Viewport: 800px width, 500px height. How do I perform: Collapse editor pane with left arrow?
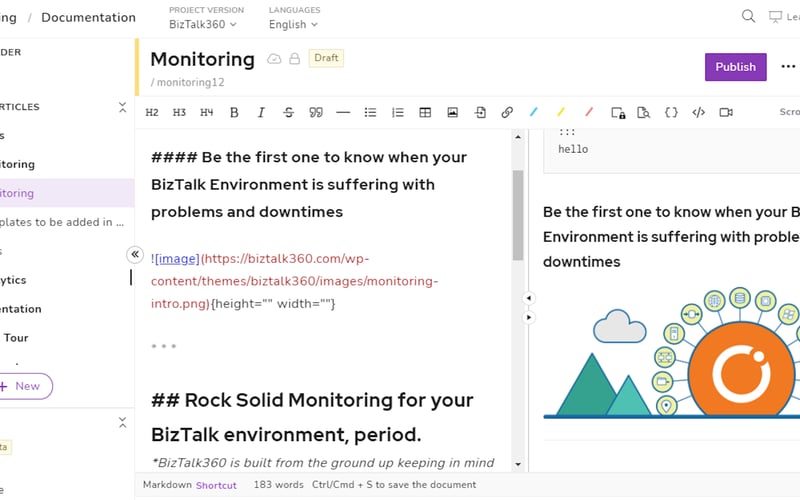tap(529, 298)
